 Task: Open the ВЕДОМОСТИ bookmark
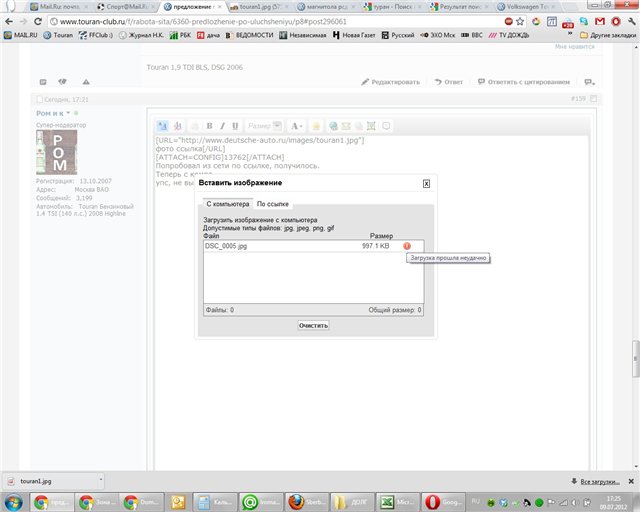coord(249,35)
